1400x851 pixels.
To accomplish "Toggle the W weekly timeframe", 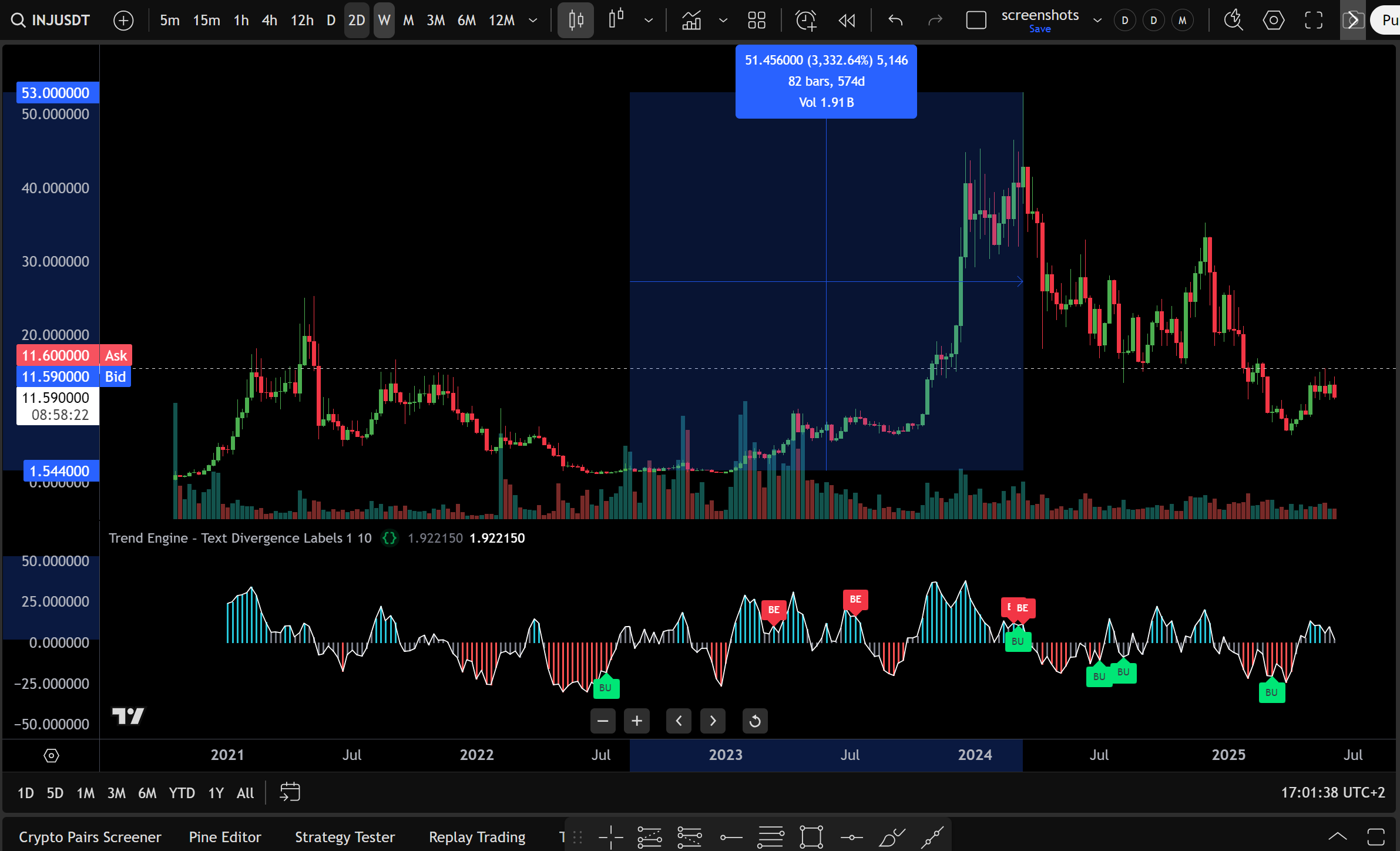I will click(384, 21).
